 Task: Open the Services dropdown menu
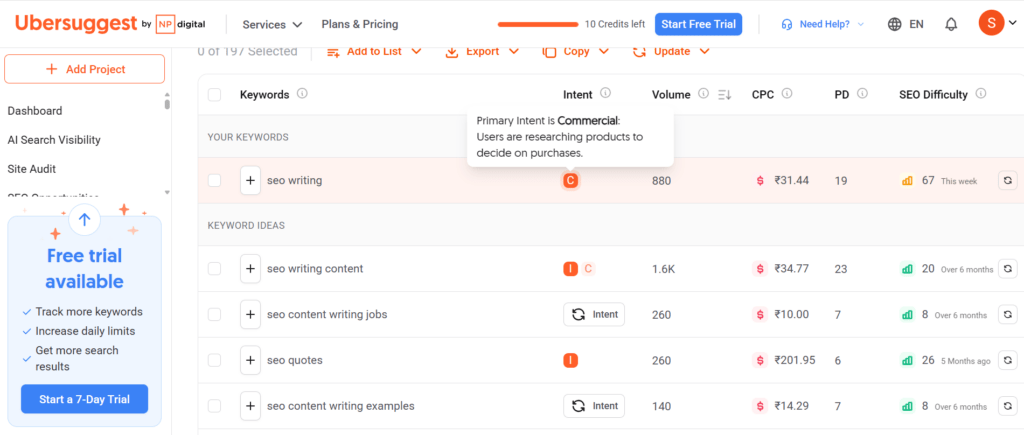click(x=272, y=24)
